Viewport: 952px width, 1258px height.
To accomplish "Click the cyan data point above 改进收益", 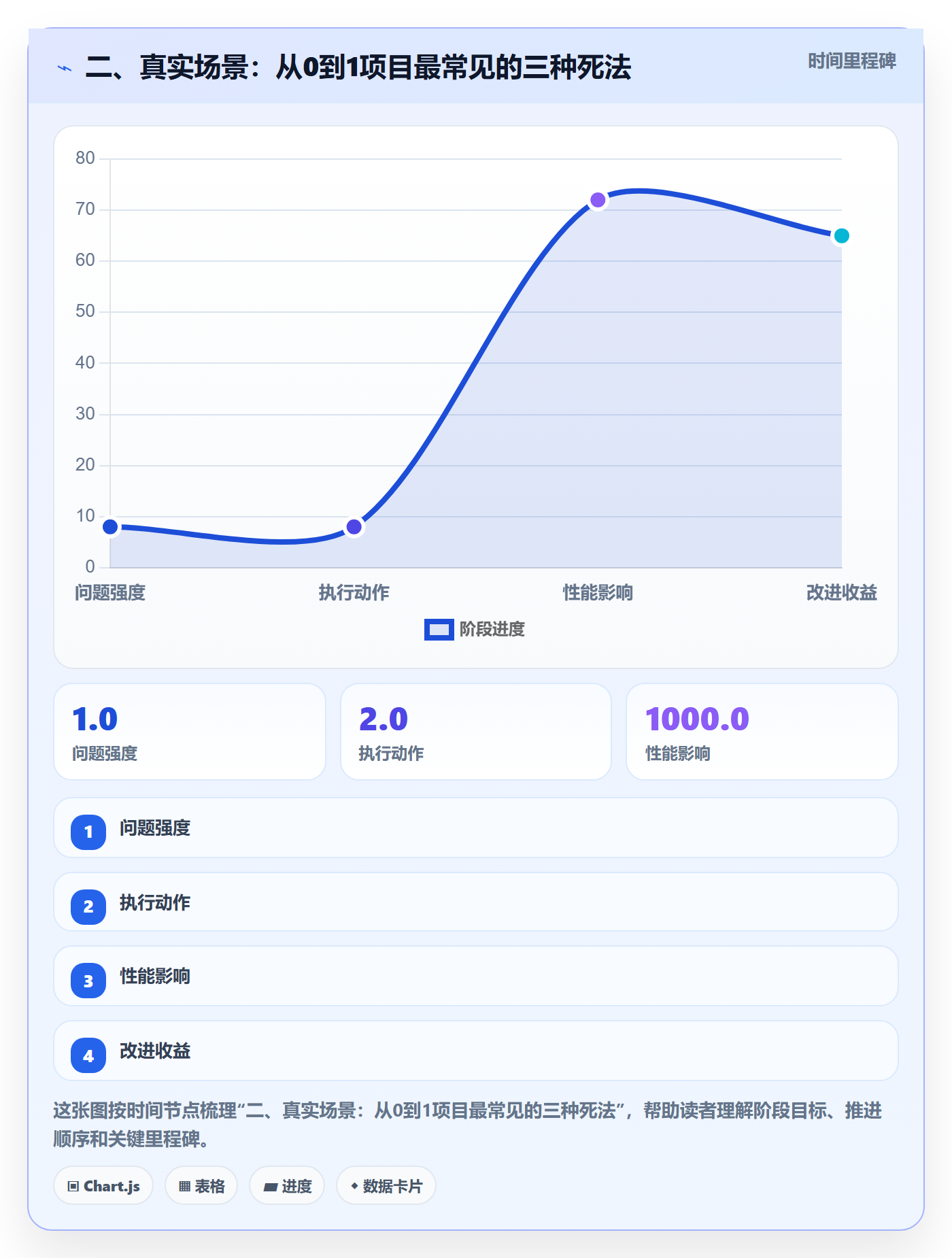I will coord(842,236).
